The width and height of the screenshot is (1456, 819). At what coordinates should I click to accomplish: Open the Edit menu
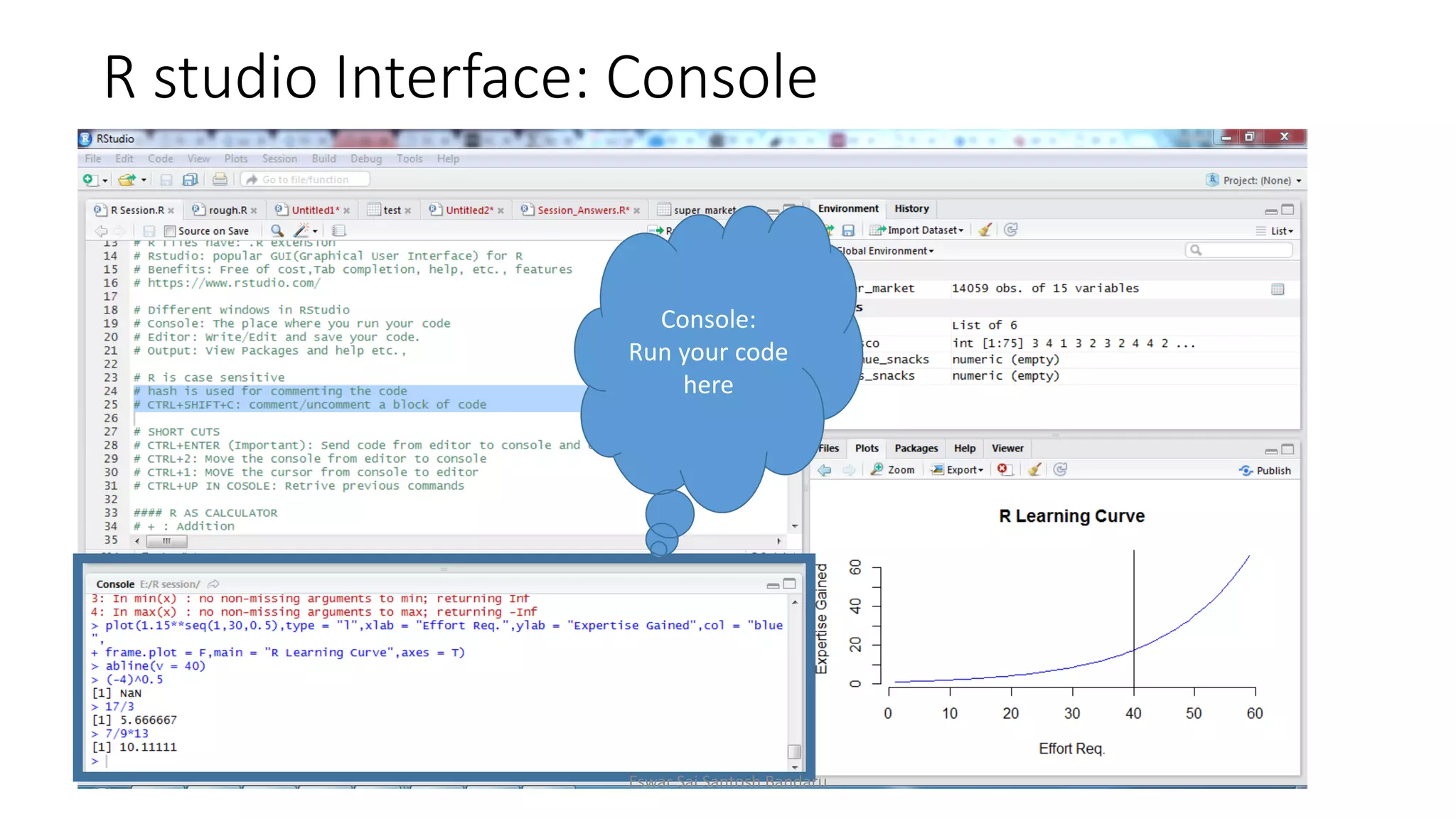click(124, 159)
